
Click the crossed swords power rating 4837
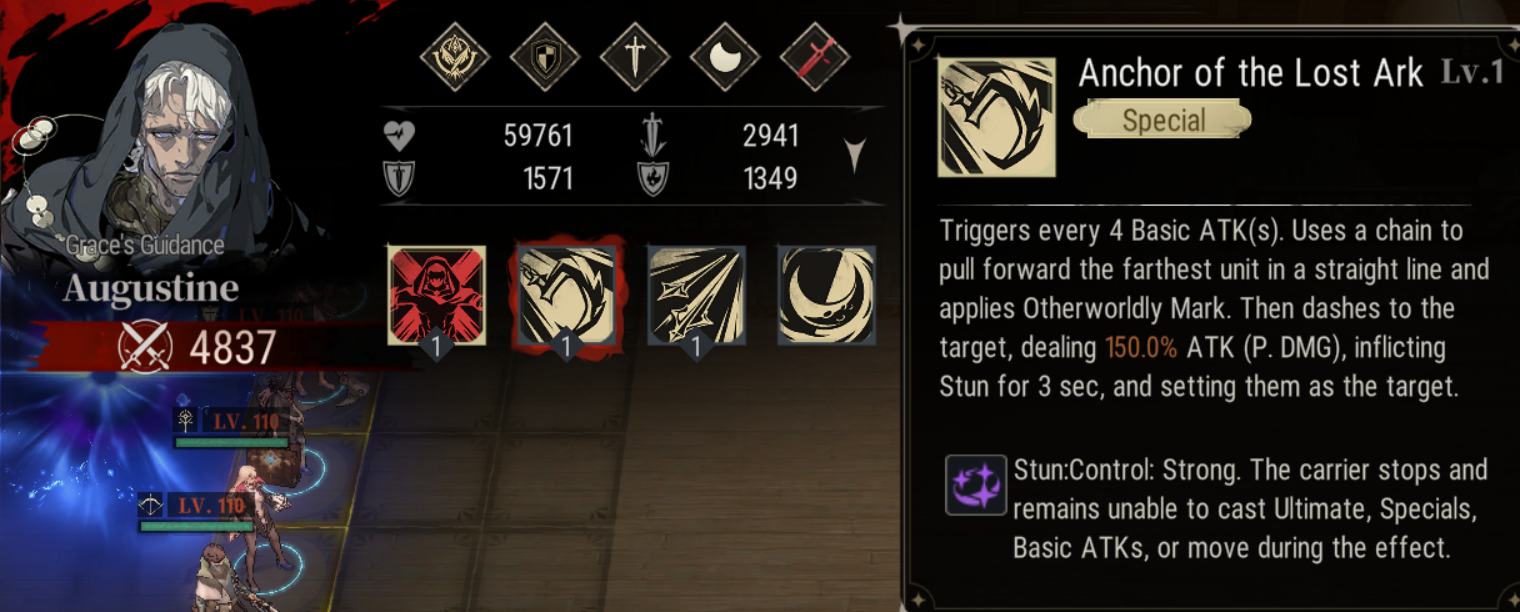point(195,347)
